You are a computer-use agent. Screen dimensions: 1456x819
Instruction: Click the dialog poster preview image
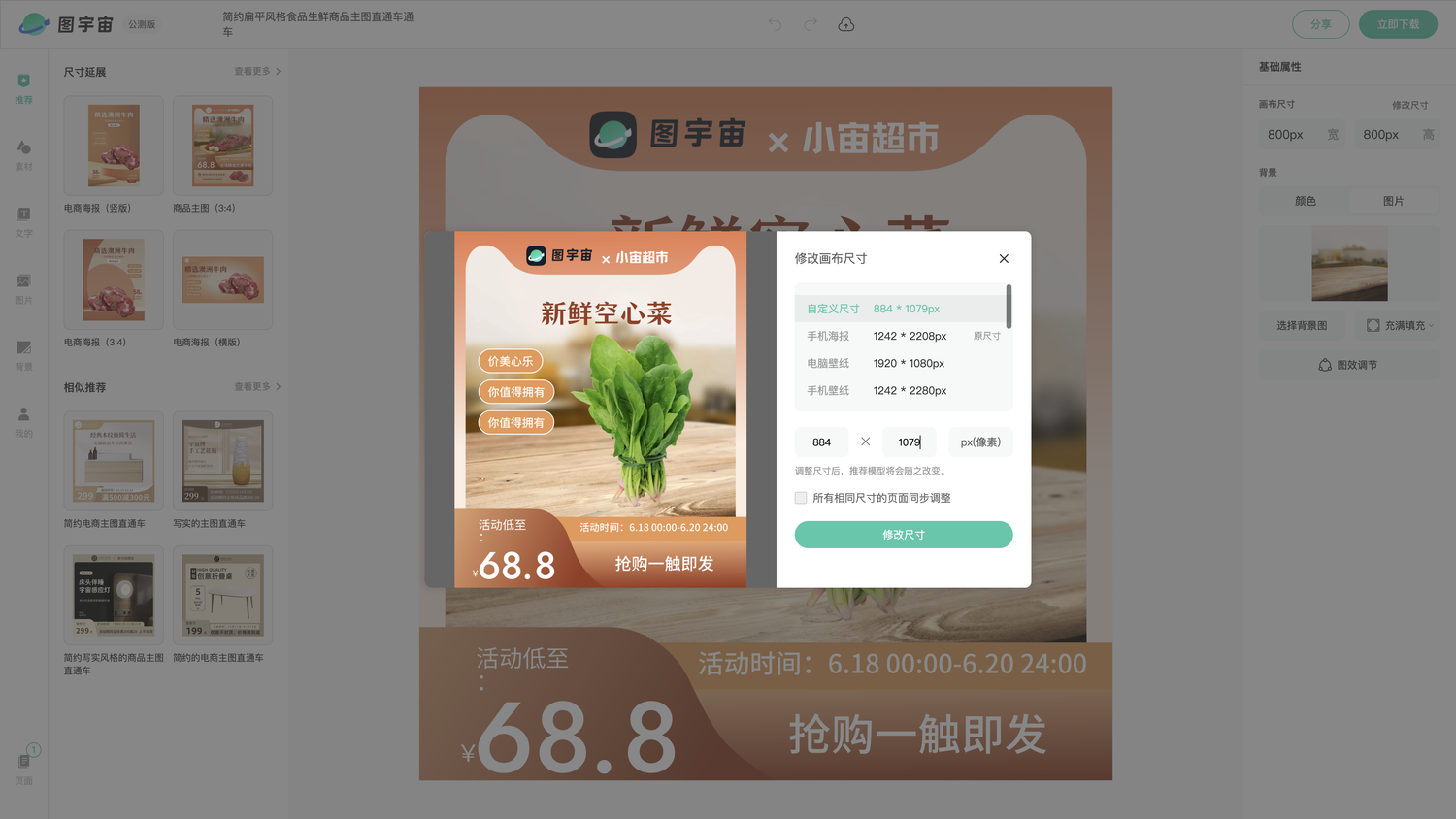click(x=601, y=409)
